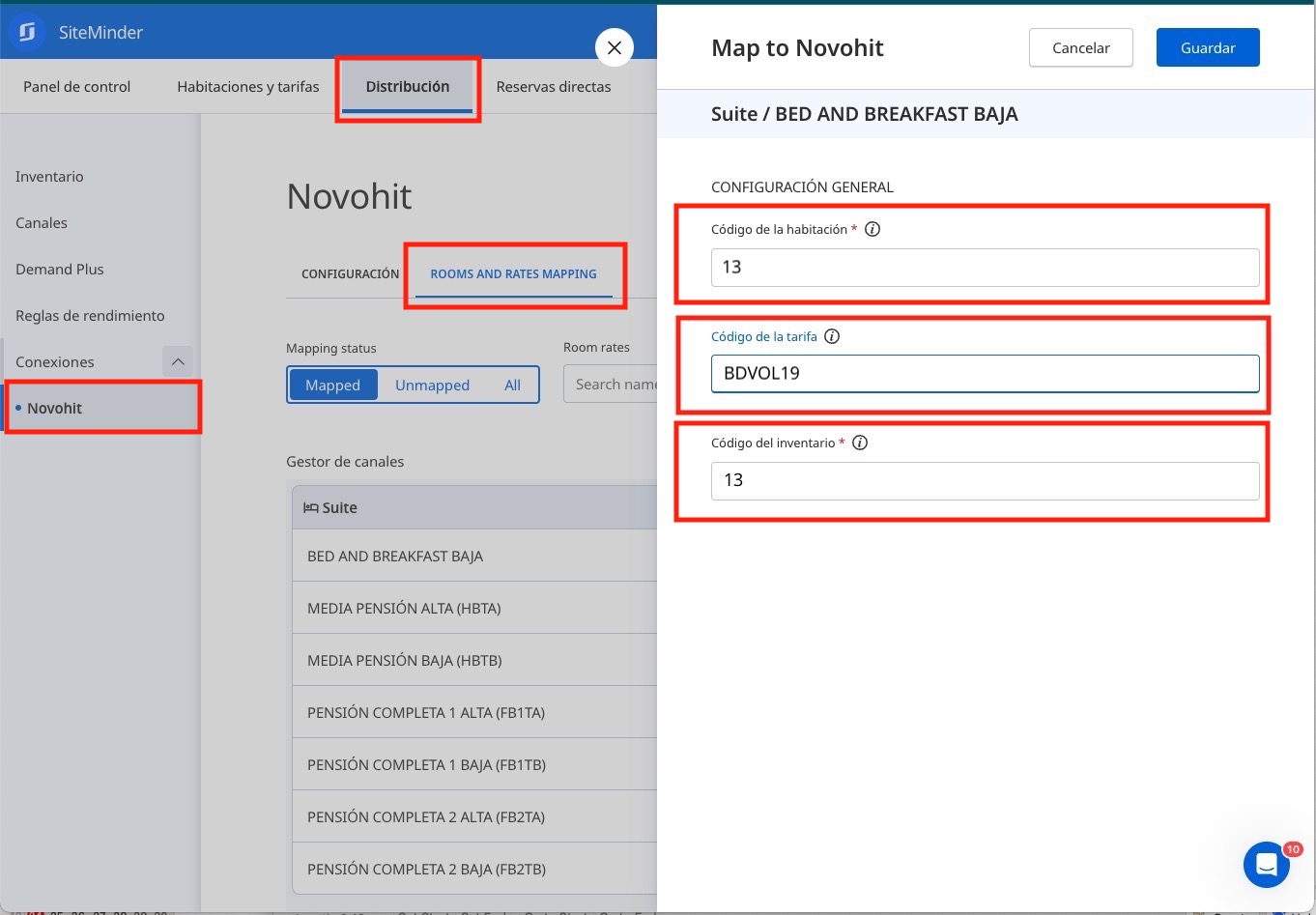Image resolution: width=1316 pixels, height=915 pixels.
Task: Select the MEDIA PENSIÓN BAJA (HBTB) row
Action: click(x=474, y=660)
